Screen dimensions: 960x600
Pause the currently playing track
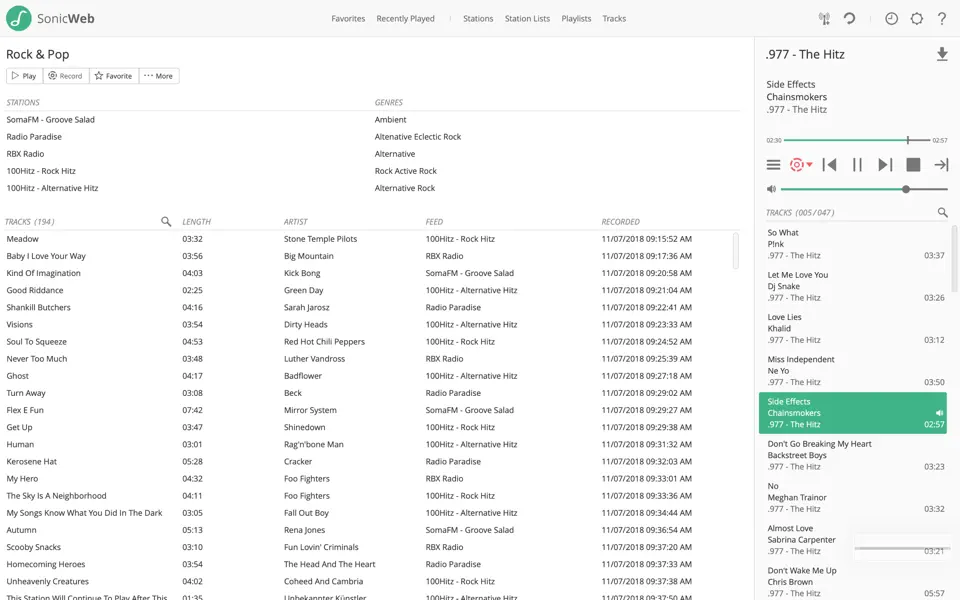(857, 165)
